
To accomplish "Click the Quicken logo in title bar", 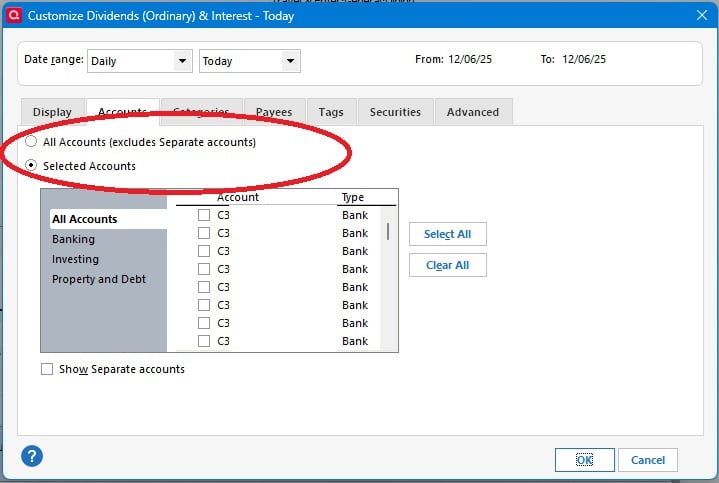I will click(14, 15).
